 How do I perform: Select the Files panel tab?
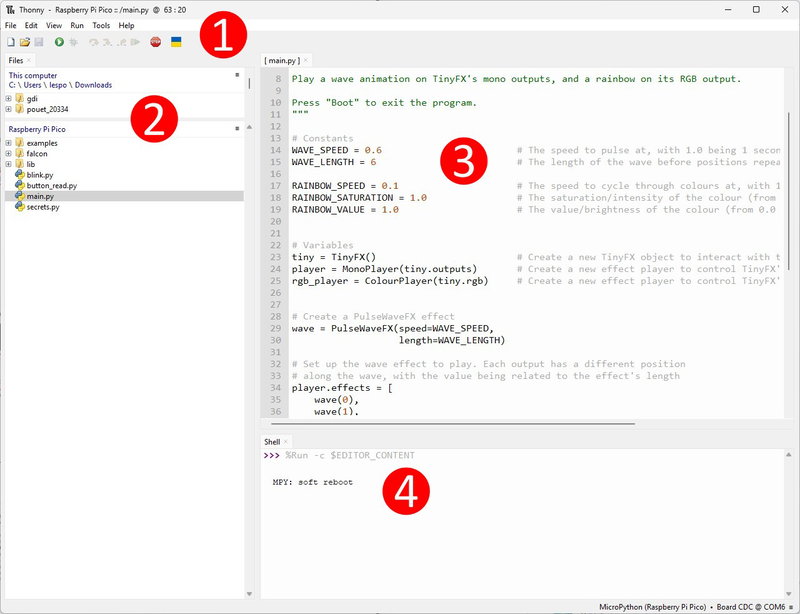click(16, 60)
